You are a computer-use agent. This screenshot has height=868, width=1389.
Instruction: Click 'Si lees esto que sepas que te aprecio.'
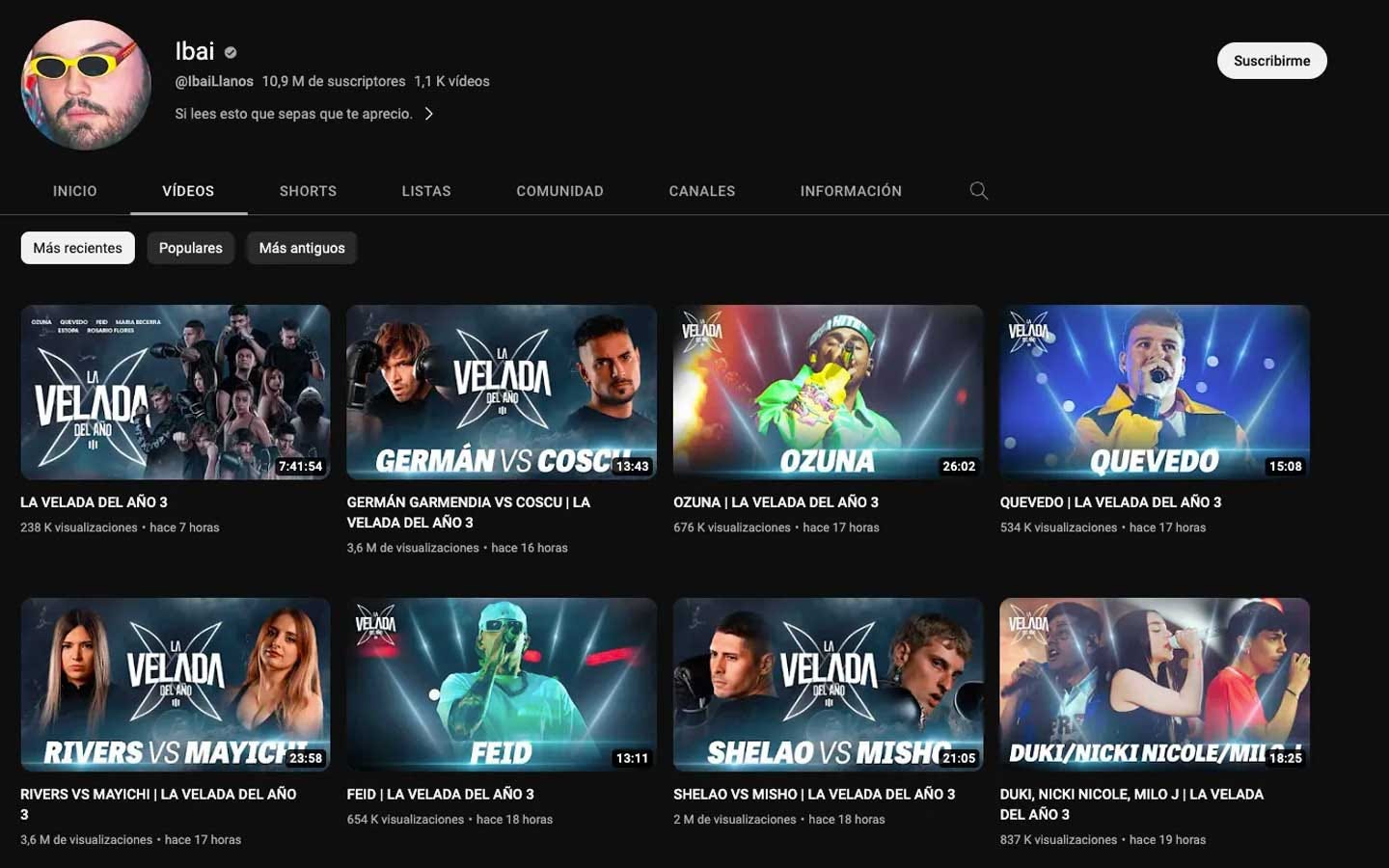tap(293, 114)
